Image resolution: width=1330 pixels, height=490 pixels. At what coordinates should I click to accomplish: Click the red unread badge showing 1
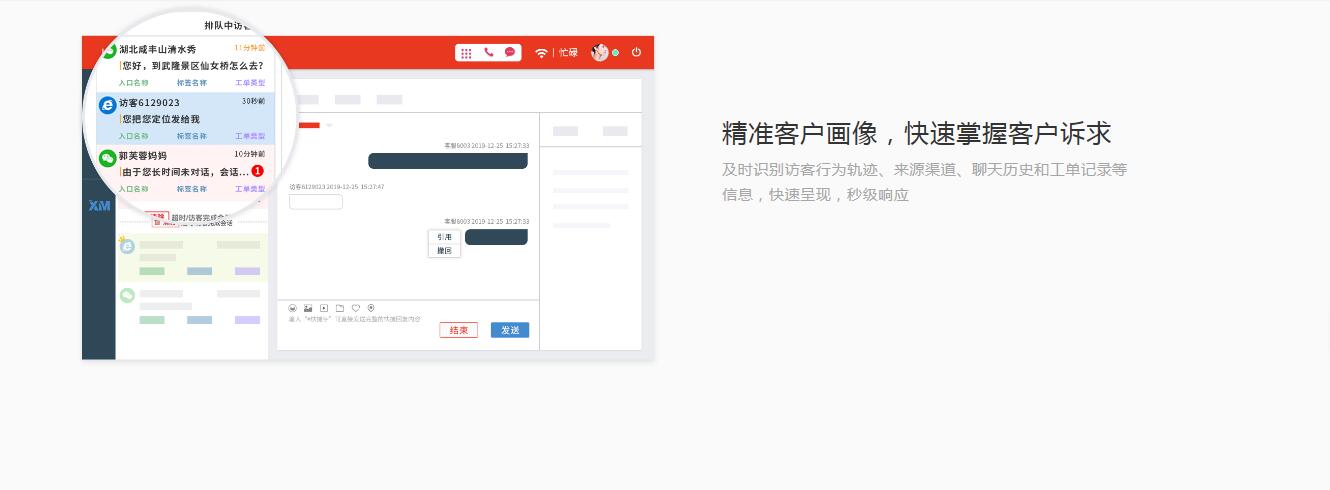point(258,171)
